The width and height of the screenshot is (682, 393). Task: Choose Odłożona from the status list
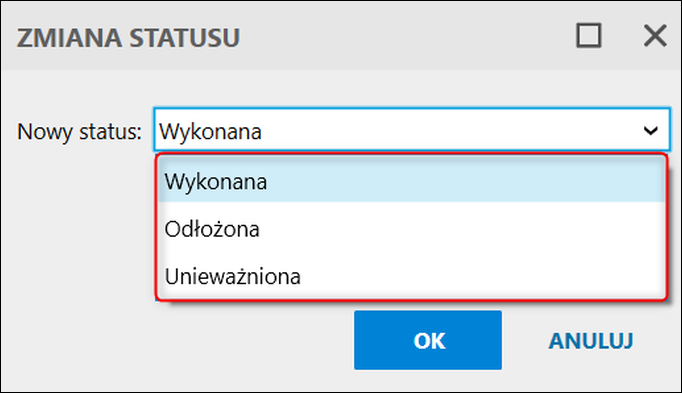411,229
